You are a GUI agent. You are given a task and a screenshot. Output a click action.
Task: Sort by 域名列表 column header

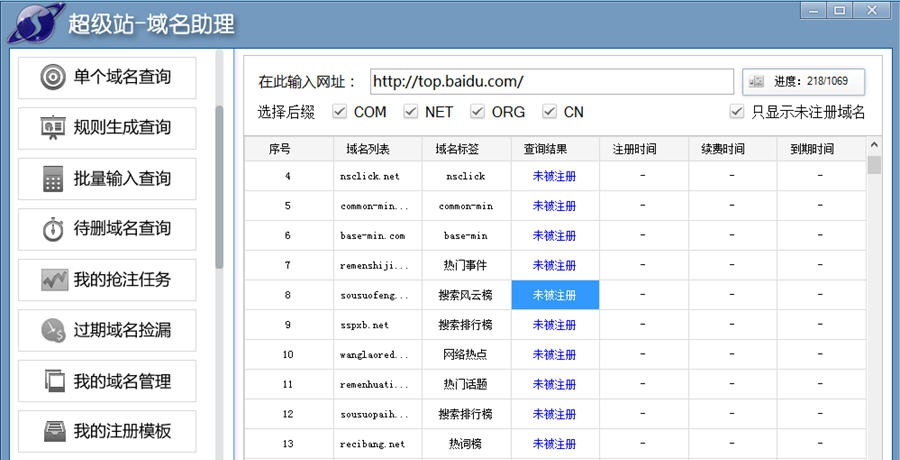click(378, 149)
